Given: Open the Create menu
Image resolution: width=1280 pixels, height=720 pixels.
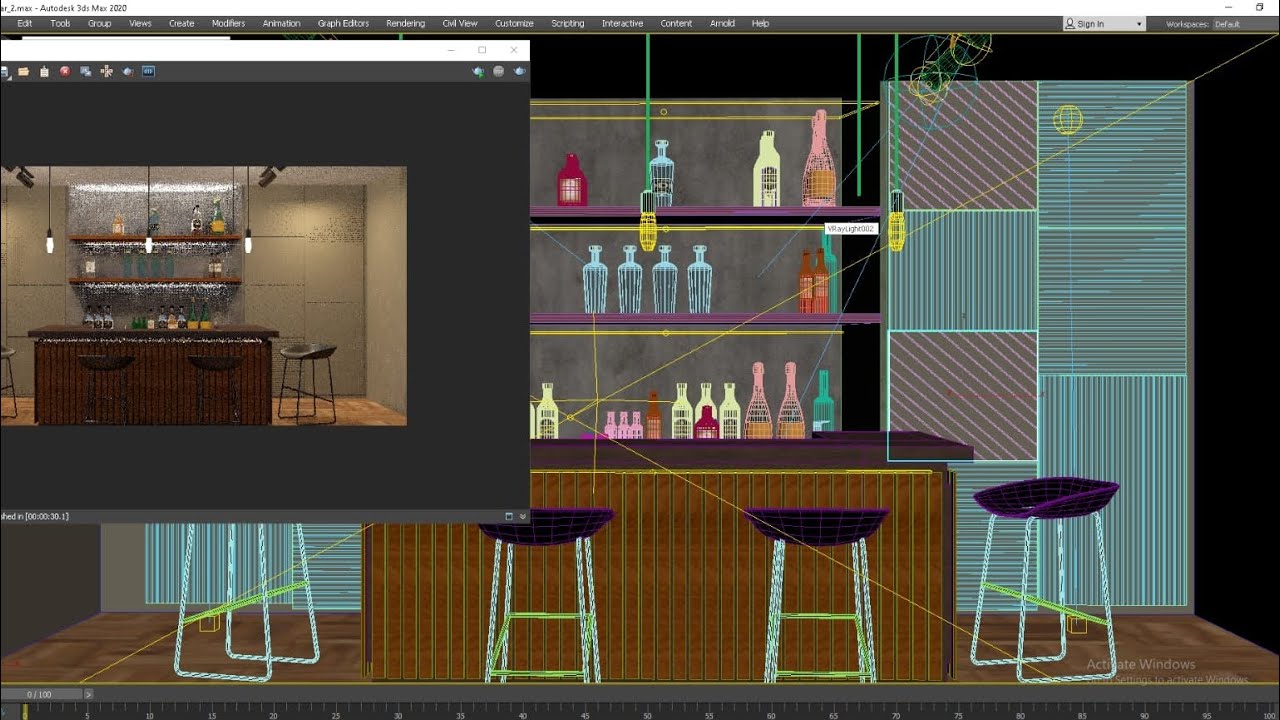Looking at the screenshot, I should click(x=182, y=23).
